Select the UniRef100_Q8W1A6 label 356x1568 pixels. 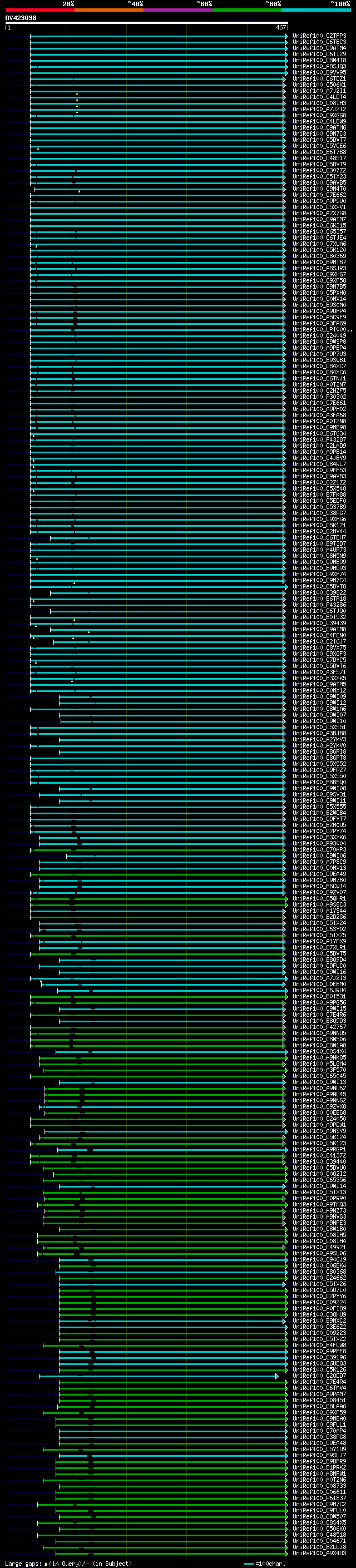tap(319, 709)
